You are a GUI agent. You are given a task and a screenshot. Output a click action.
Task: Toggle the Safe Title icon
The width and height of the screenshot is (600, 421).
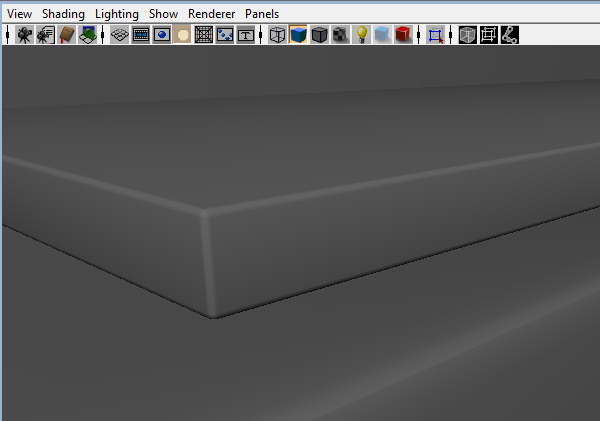point(246,35)
